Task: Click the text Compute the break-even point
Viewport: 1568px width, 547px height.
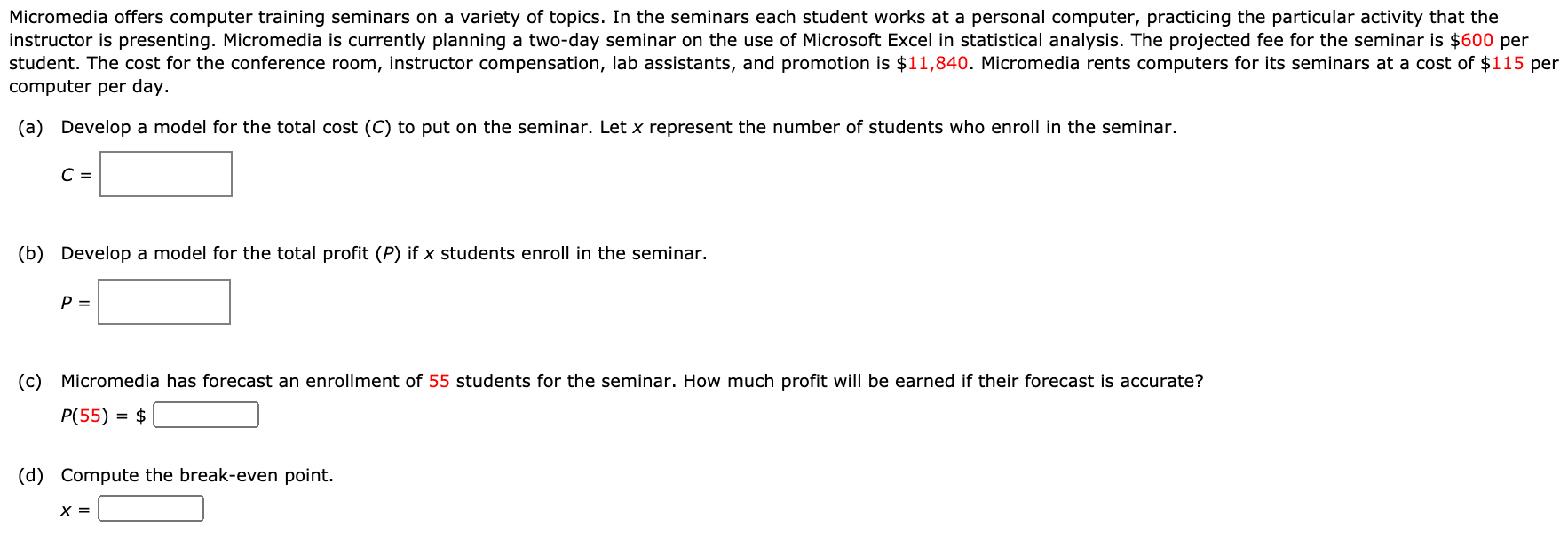Action: (x=197, y=475)
